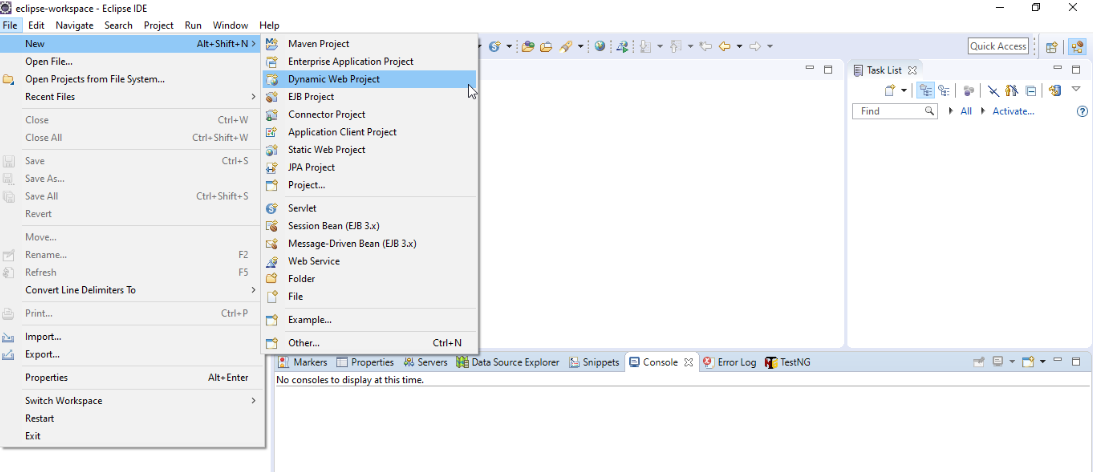Switch to the Error Log tab
1114x472 pixels.
pos(730,363)
